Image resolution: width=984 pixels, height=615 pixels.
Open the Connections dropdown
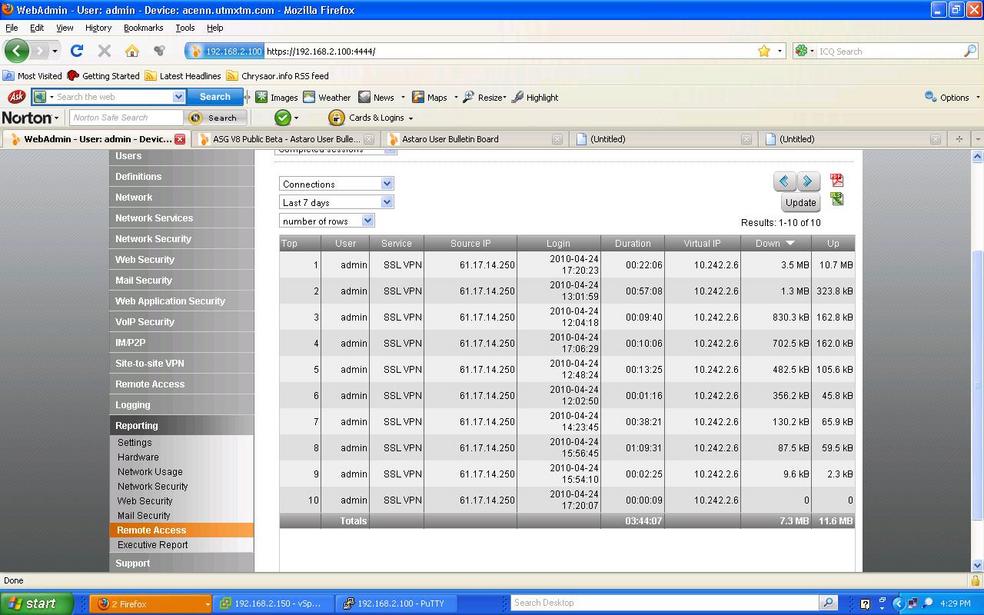(x=336, y=184)
